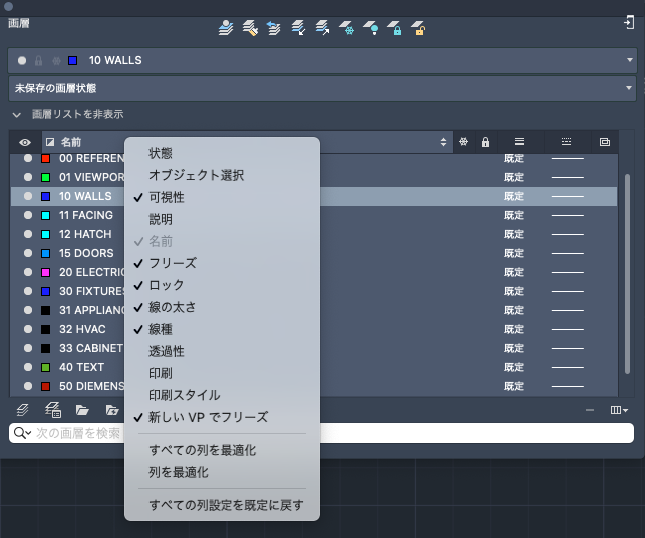Open the current layer 10 WALLS dropdown arrow
The height and width of the screenshot is (538, 645).
pyautogui.click(x=629, y=60)
